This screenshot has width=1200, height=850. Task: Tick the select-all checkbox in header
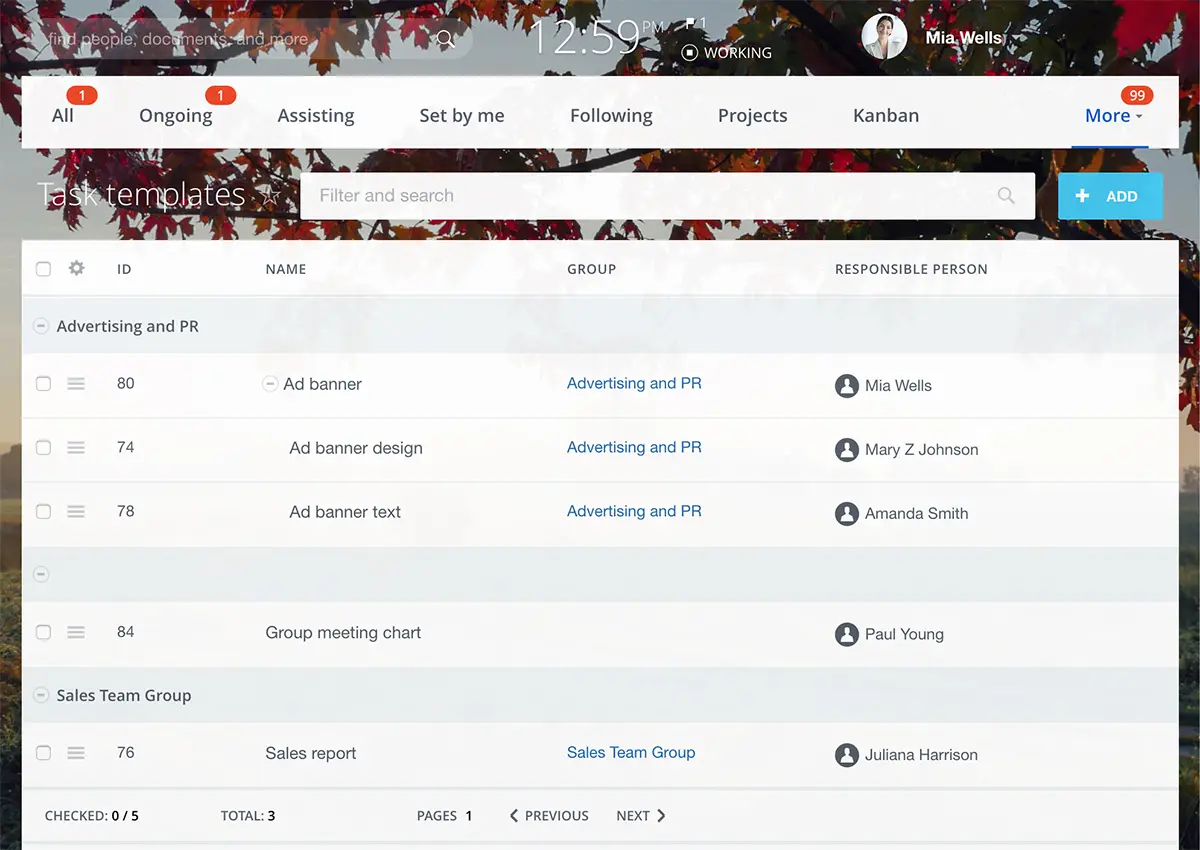43,269
